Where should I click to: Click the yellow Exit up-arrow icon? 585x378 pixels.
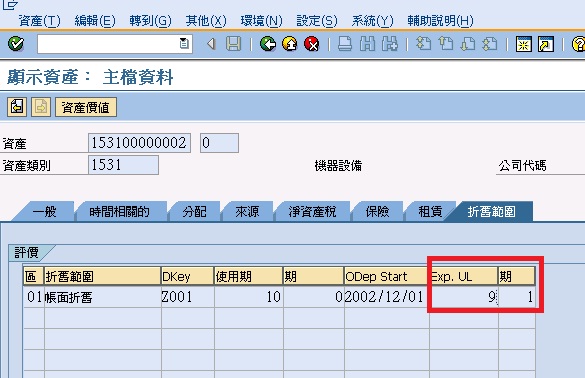click(x=290, y=44)
